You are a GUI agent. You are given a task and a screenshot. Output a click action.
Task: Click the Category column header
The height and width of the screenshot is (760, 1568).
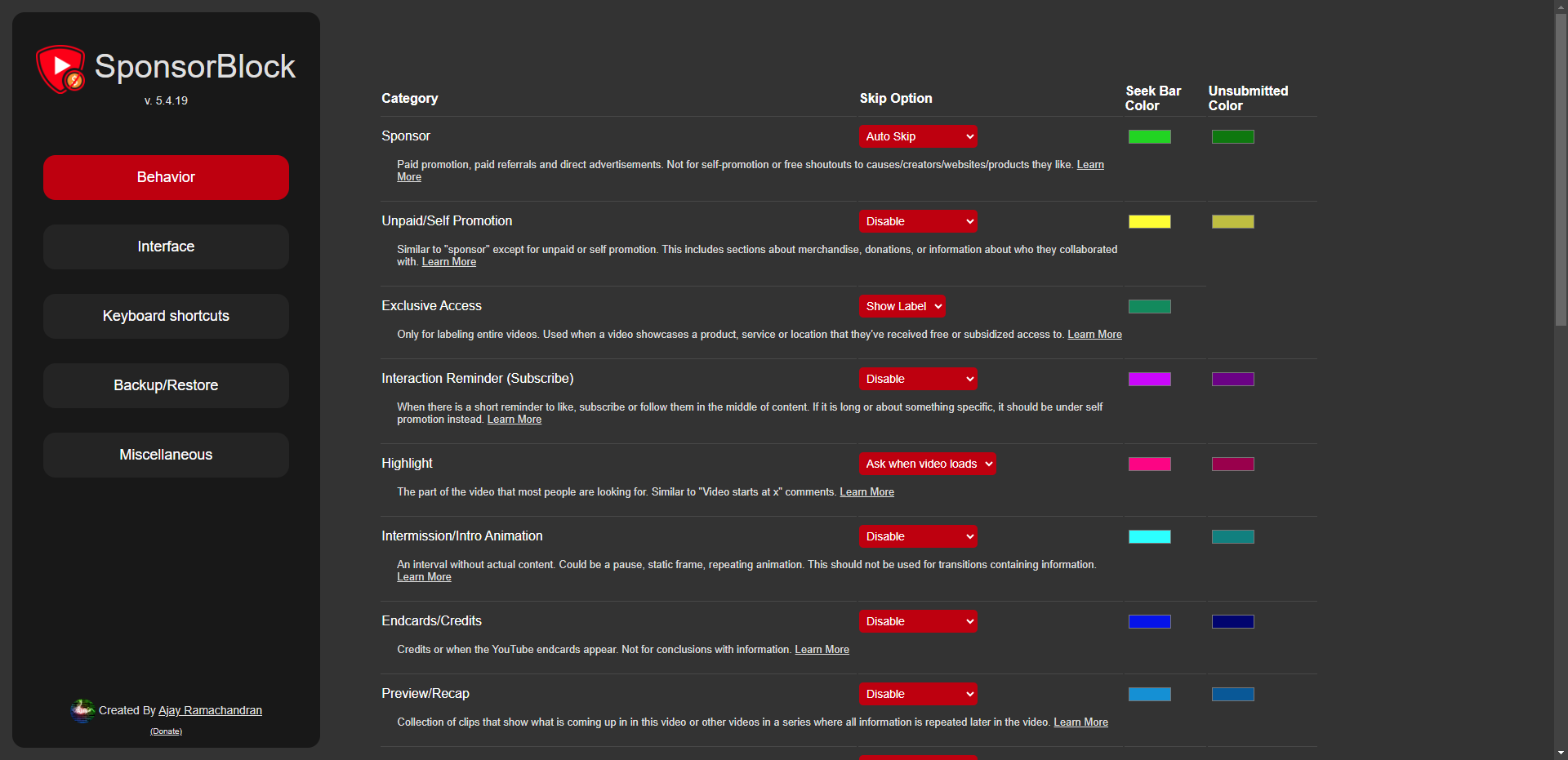tap(410, 99)
